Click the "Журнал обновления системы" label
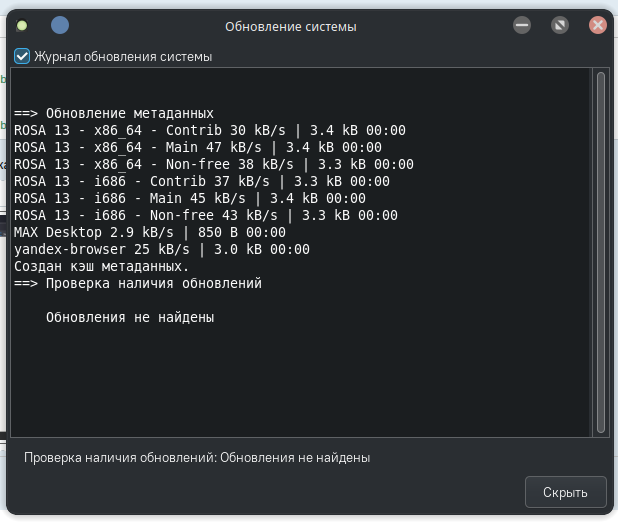The image size is (618, 528). tap(123, 57)
